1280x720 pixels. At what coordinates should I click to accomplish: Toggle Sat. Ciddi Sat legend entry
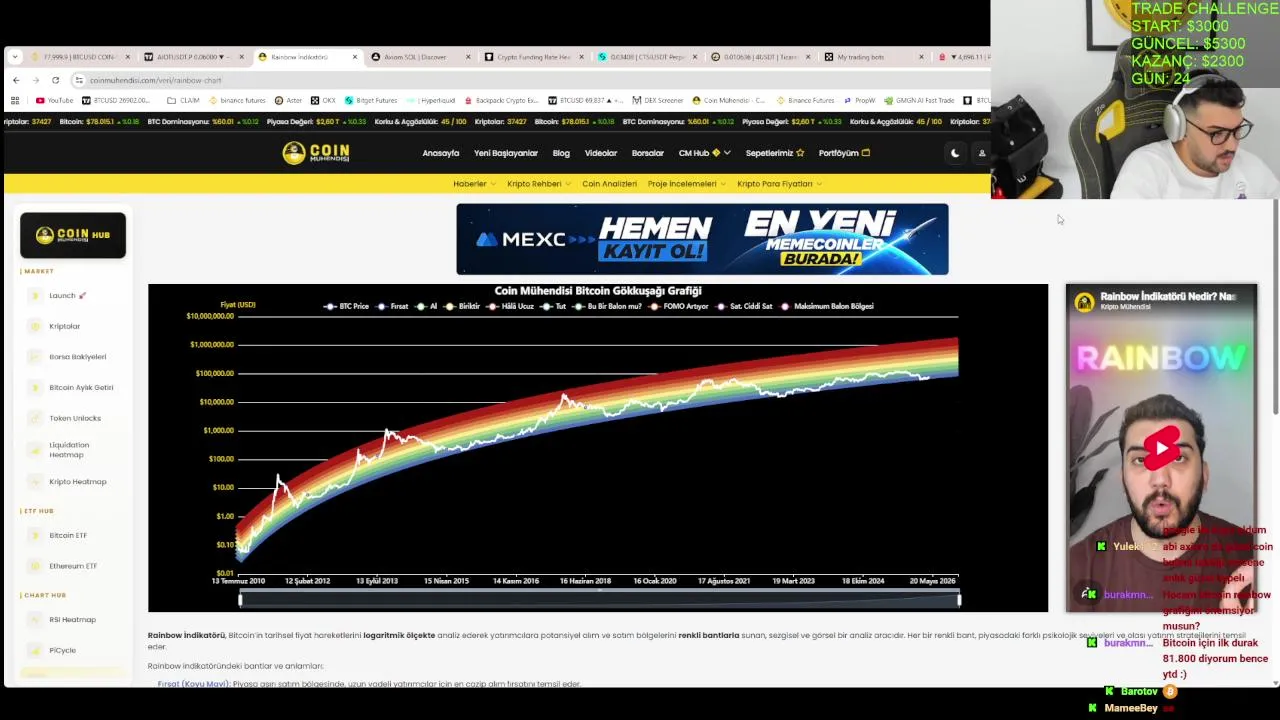[x=745, y=306]
